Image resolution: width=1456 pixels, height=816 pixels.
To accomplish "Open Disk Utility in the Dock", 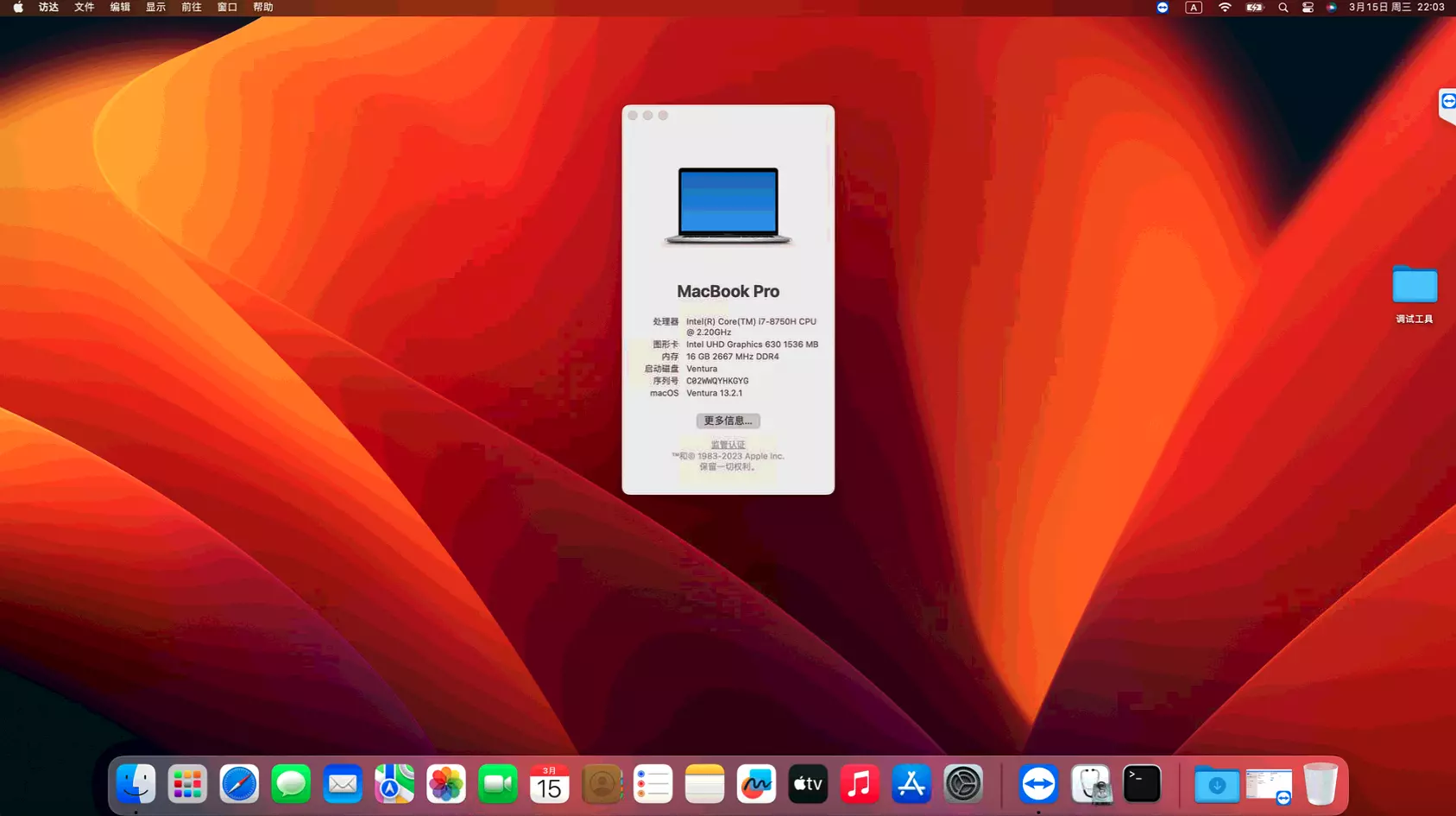I will coord(1090,784).
